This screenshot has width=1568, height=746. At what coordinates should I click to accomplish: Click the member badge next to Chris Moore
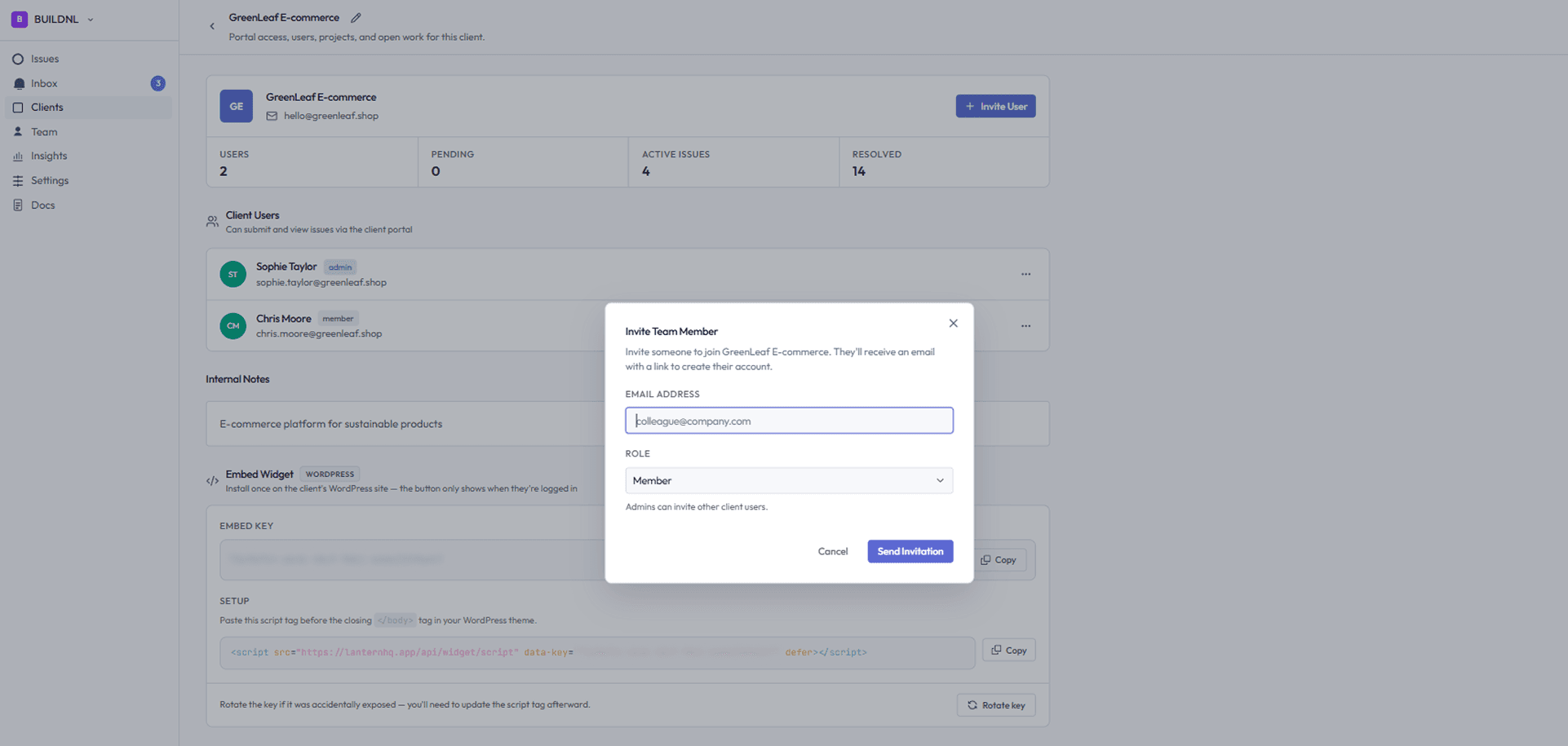(x=338, y=319)
